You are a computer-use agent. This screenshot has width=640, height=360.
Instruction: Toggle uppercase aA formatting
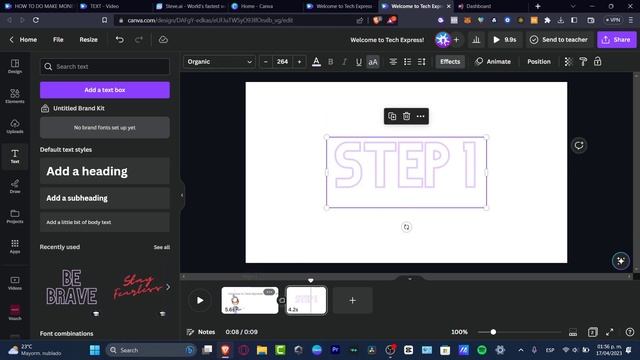pyautogui.click(x=373, y=62)
